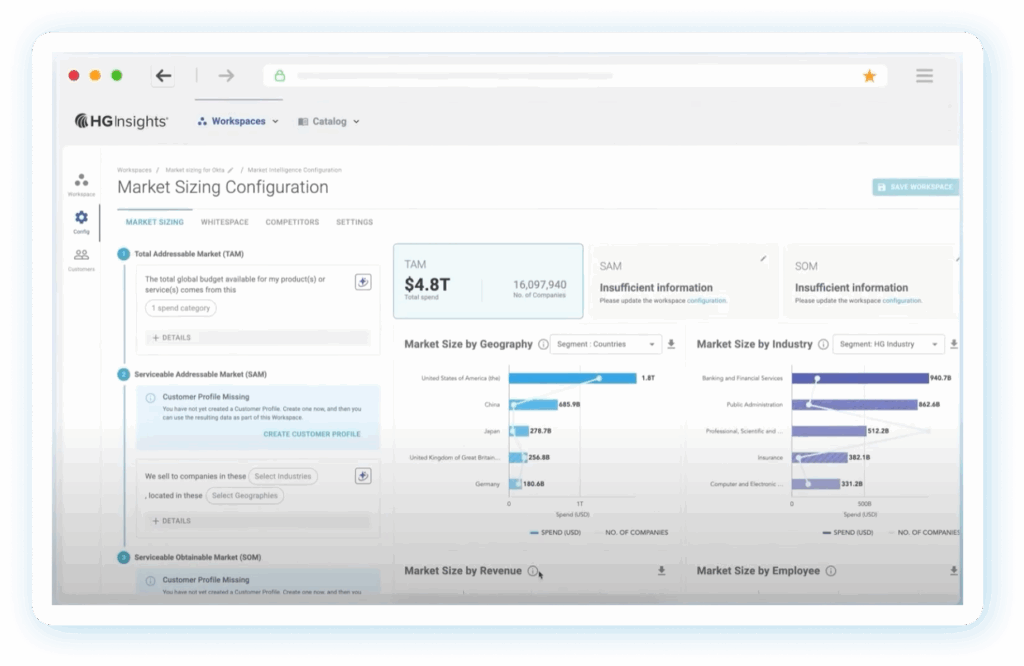This screenshot has height=666, width=1024.
Task: Click info icon next to Market Size by Employee
Action: tap(831, 571)
